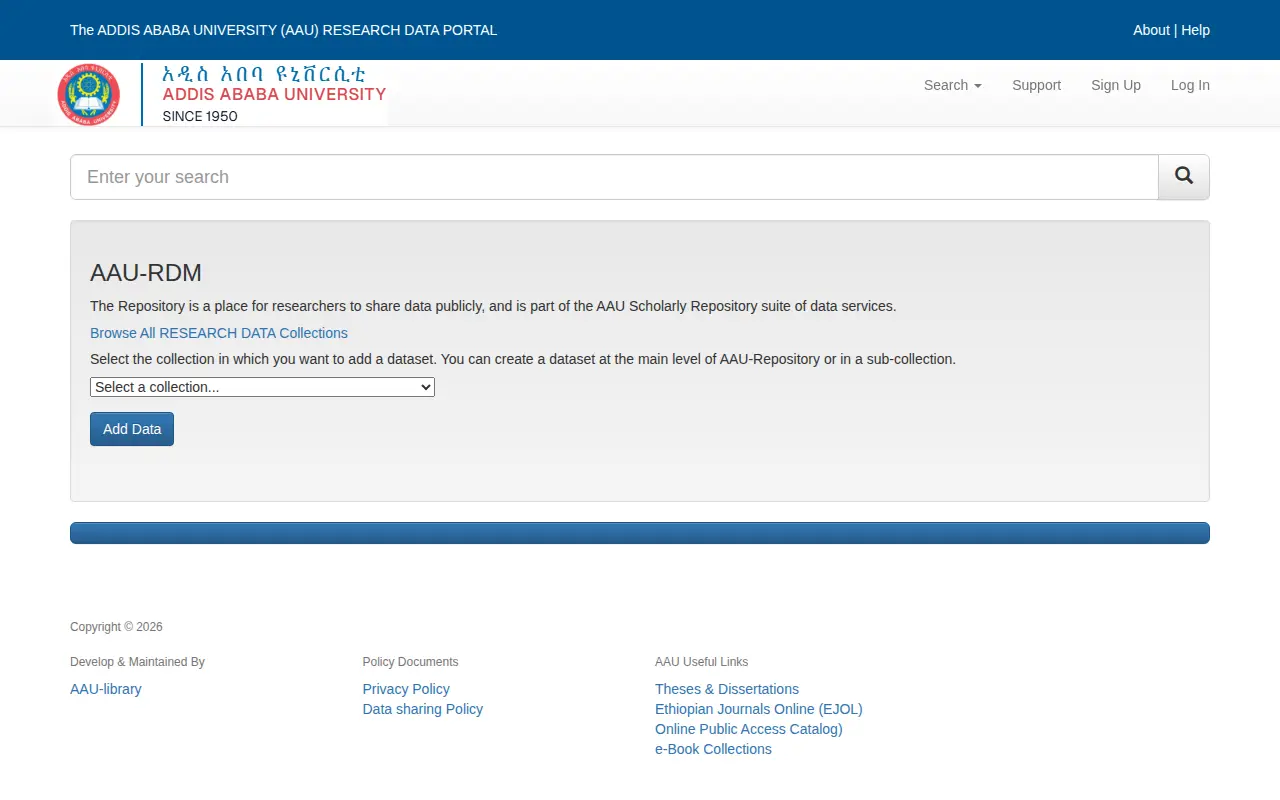Open the About link in header

[1151, 30]
